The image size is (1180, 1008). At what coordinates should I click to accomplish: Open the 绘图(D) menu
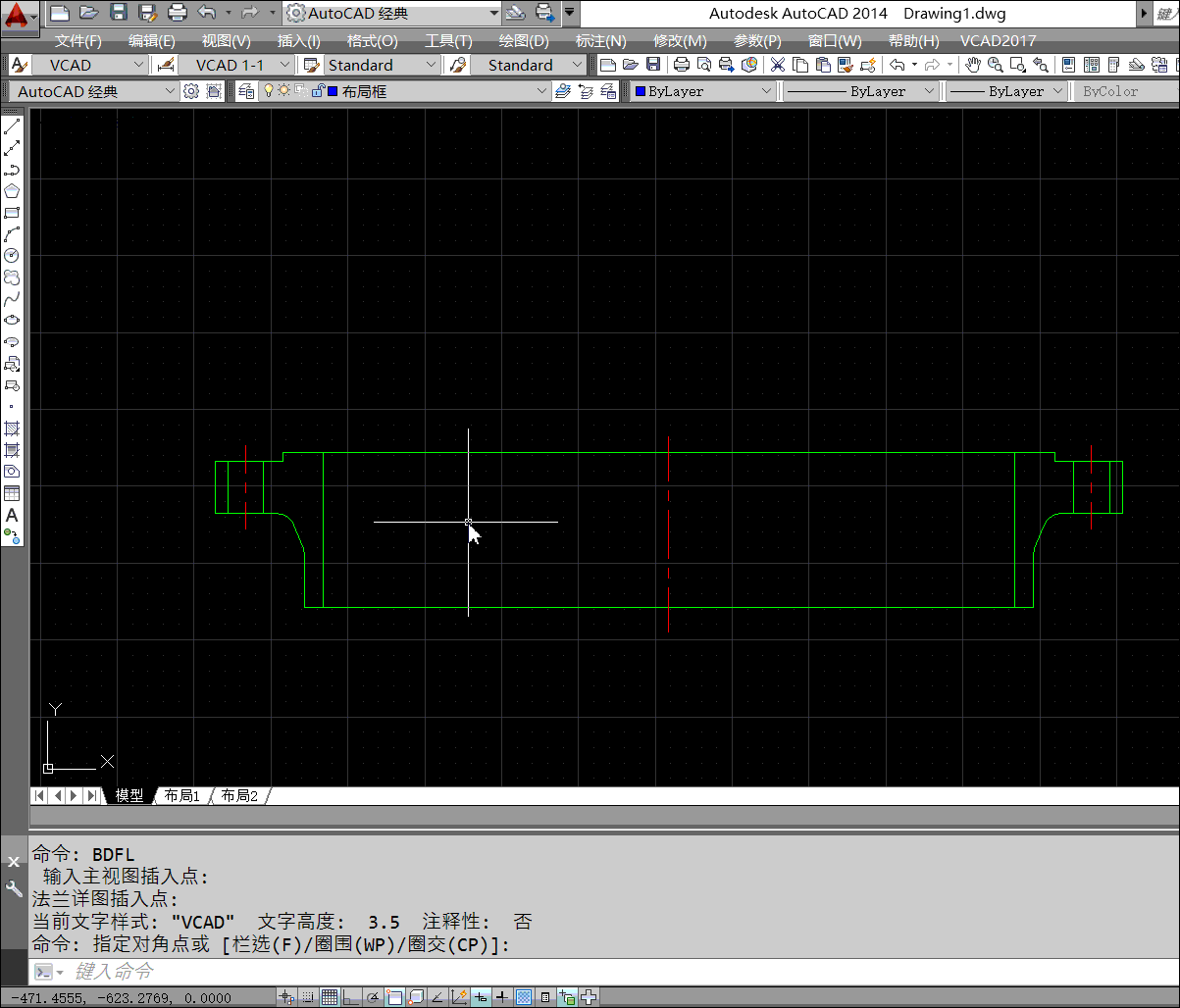[524, 40]
